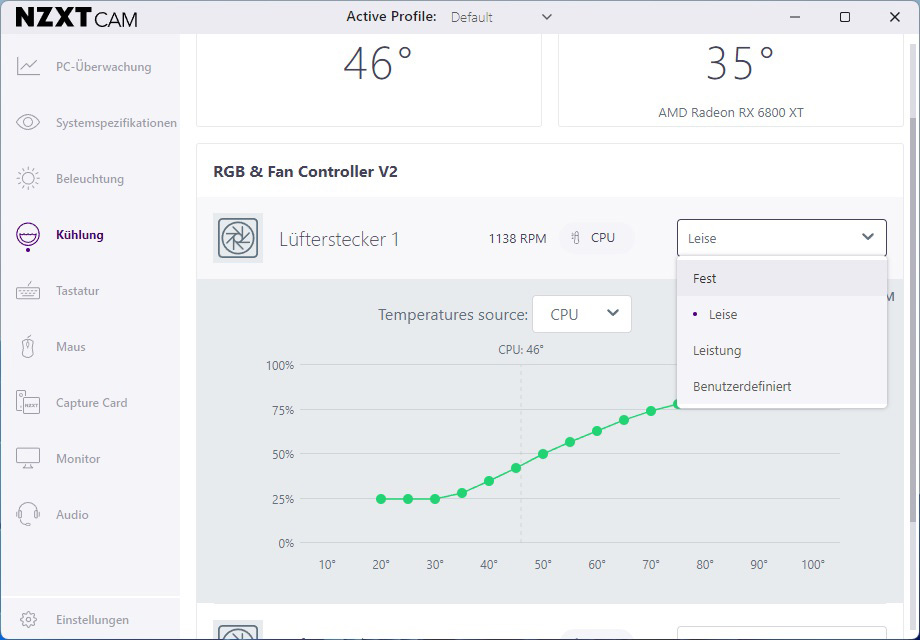This screenshot has width=920, height=640.
Task: Click the AMD Radeon RX 6800 XT label
Action: coord(730,112)
